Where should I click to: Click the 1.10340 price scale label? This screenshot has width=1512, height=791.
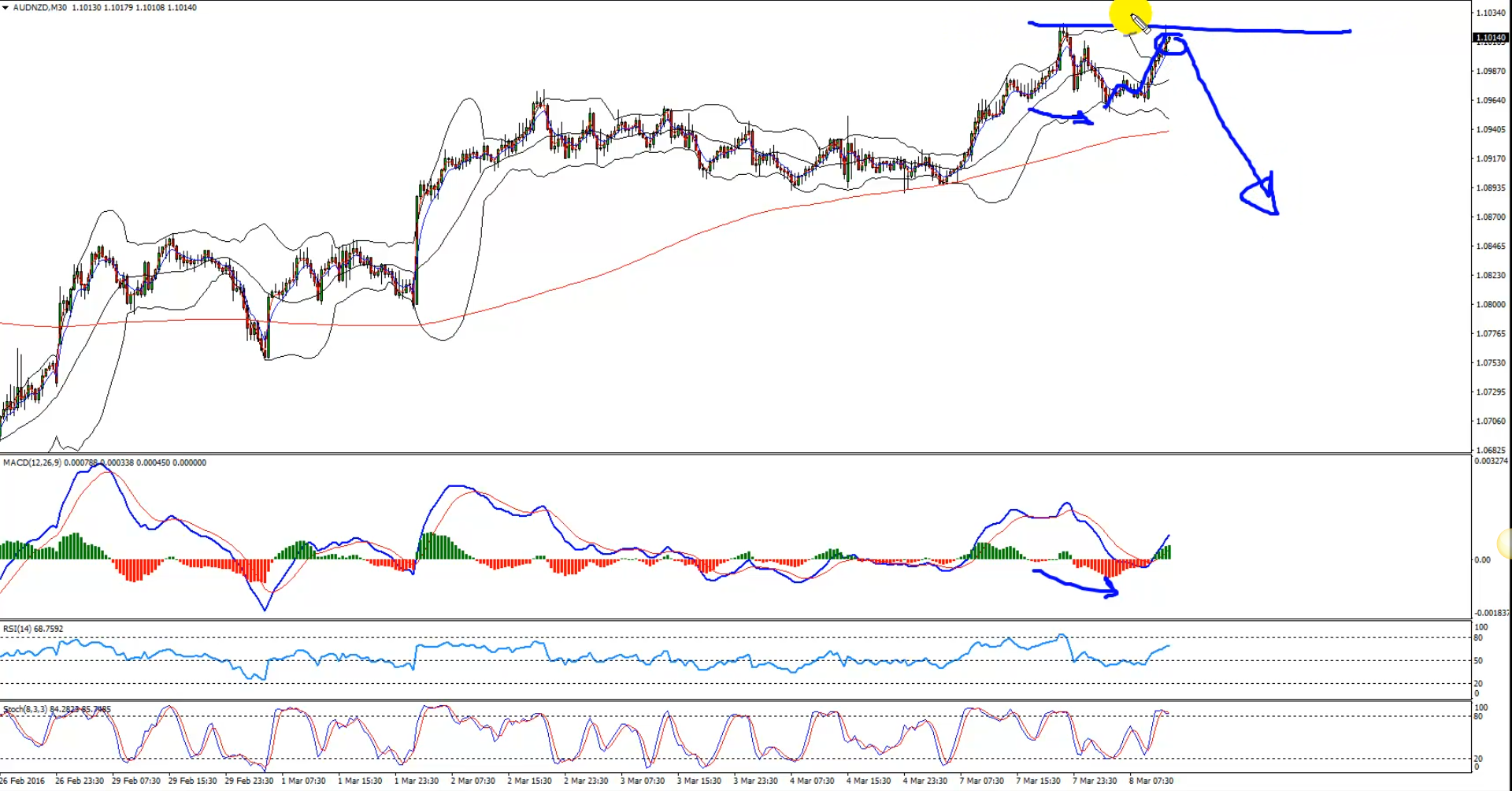[1490, 13]
